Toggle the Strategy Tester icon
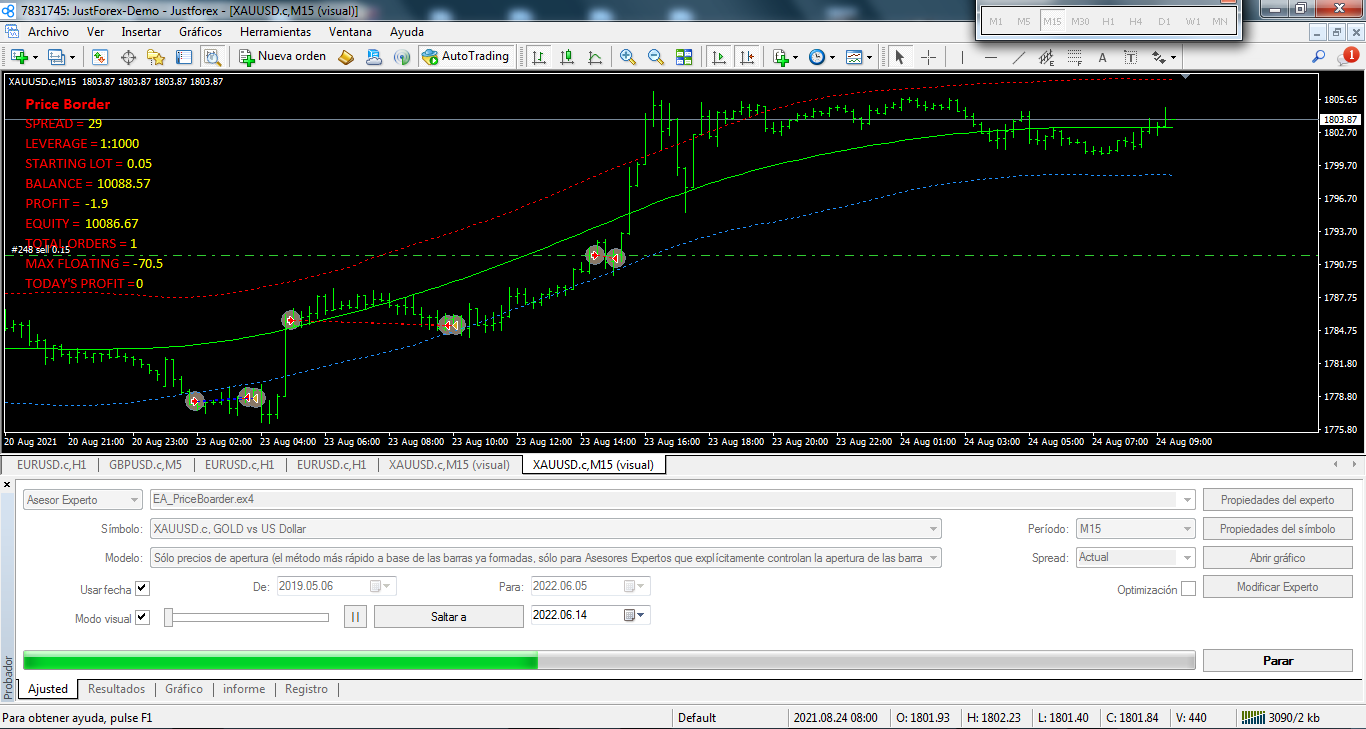Viewport: 1366px width, 729px height. [x=212, y=57]
